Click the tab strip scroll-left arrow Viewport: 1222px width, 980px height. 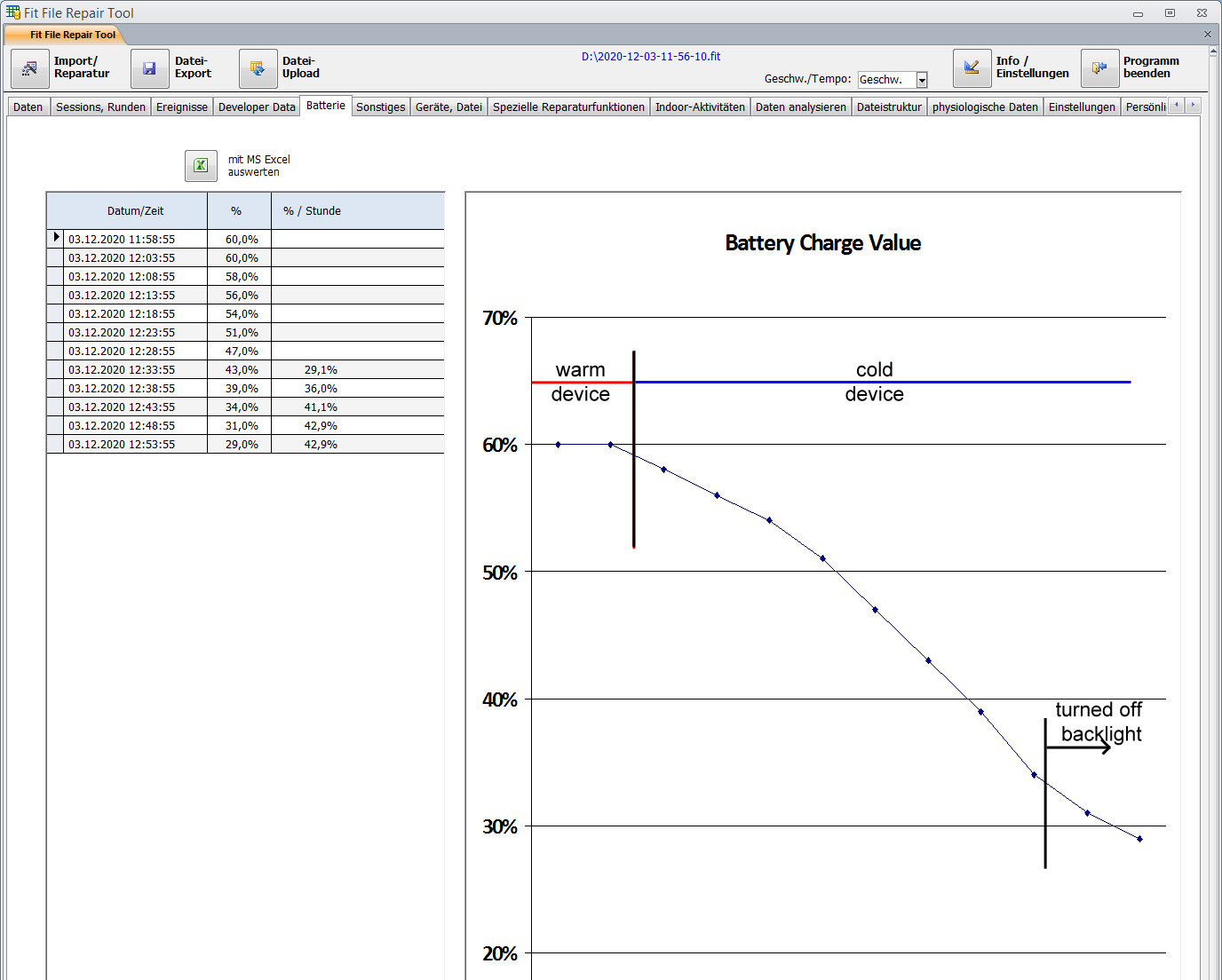tap(1177, 106)
